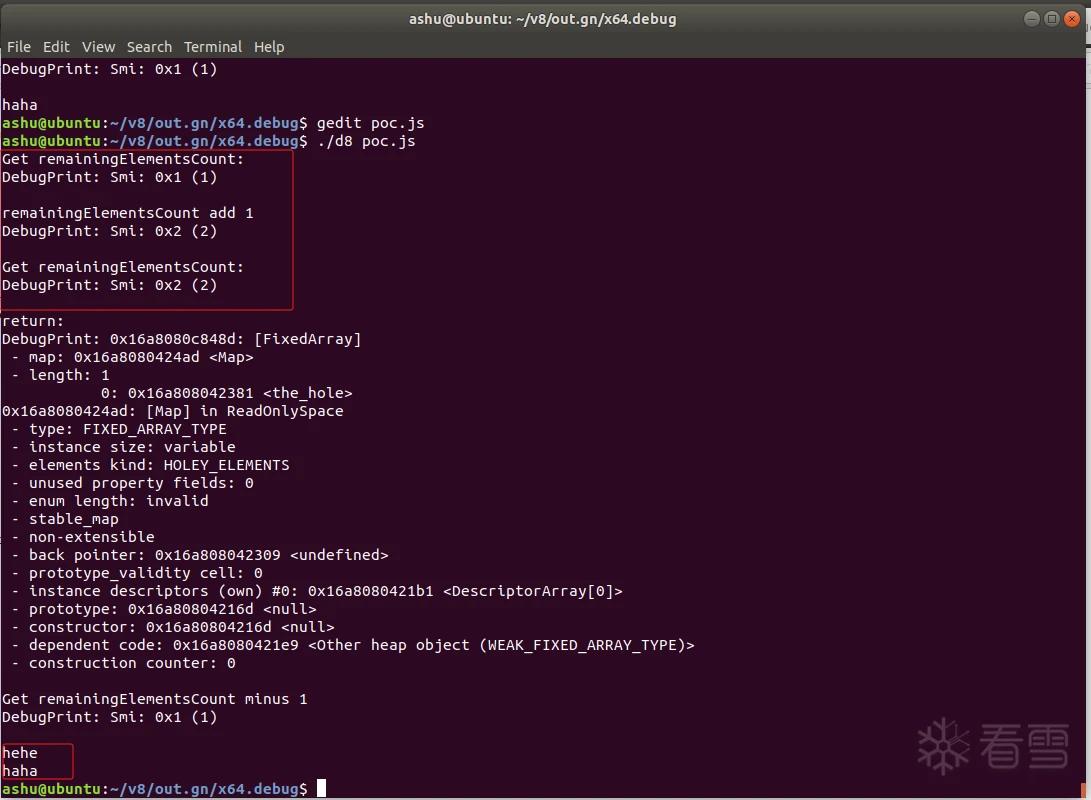The width and height of the screenshot is (1091, 800).
Task: Open the Search menu
Action: pyautogui.click(x=149, y=47)
